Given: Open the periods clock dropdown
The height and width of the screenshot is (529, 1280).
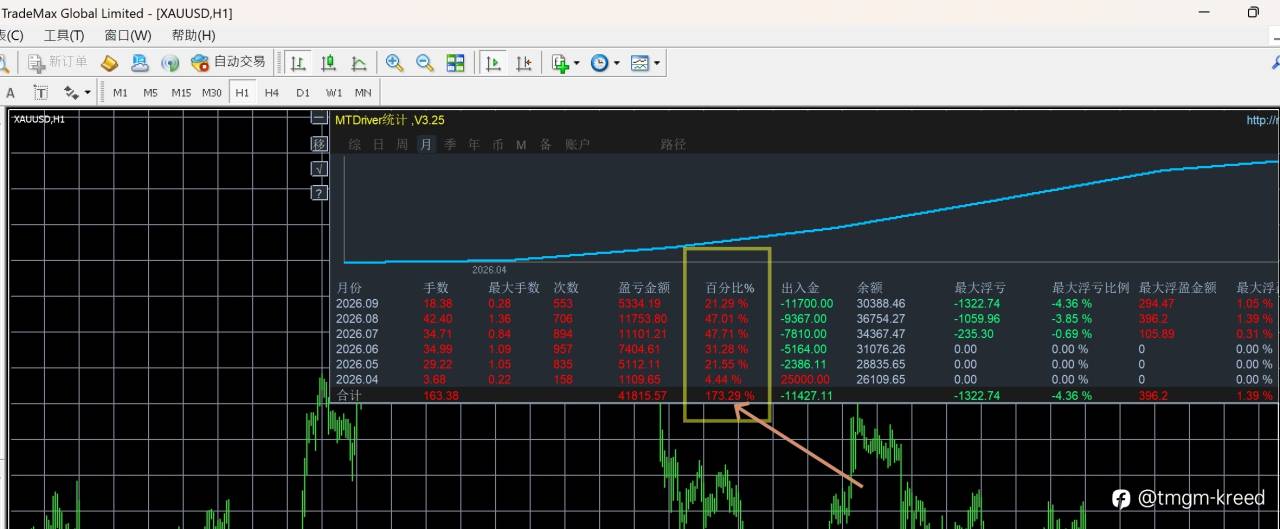Looking at the screenshot, I should [605, 63].
